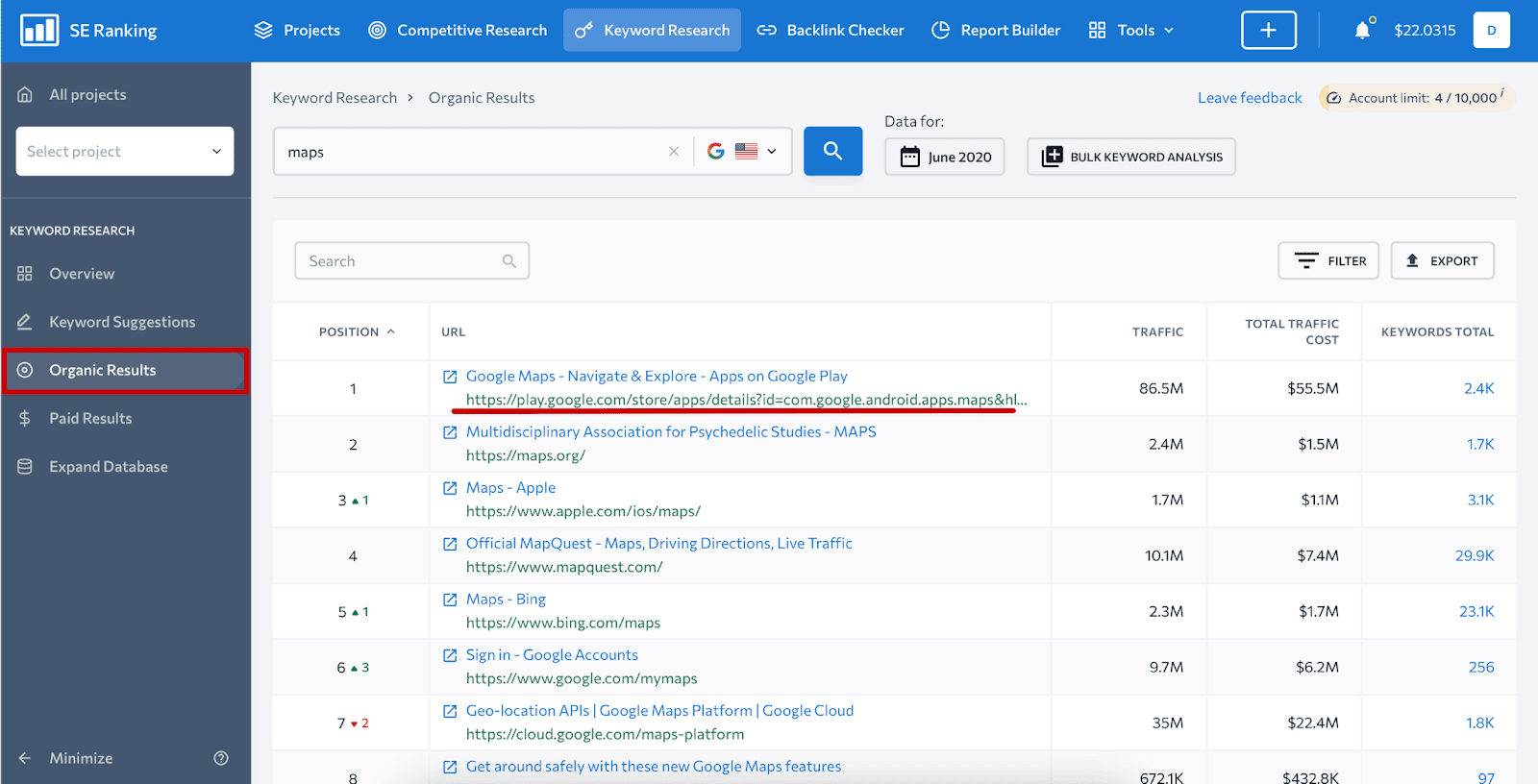This screenshot has width=1538, height=784.
Task: Click 2.4K keywords total link
Action: (x=1478, y=388)
